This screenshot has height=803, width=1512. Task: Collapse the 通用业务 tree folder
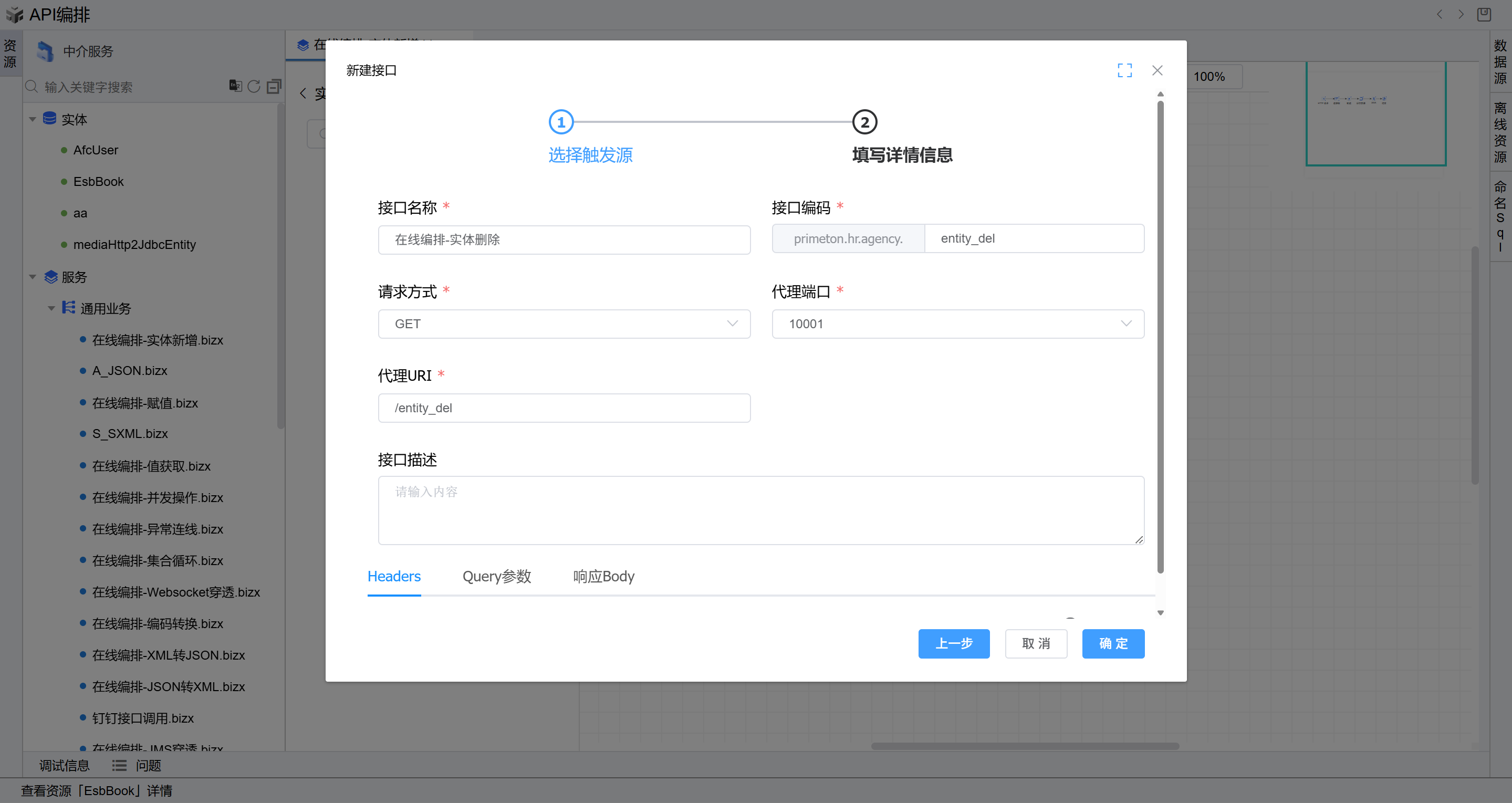pos(51,308)
